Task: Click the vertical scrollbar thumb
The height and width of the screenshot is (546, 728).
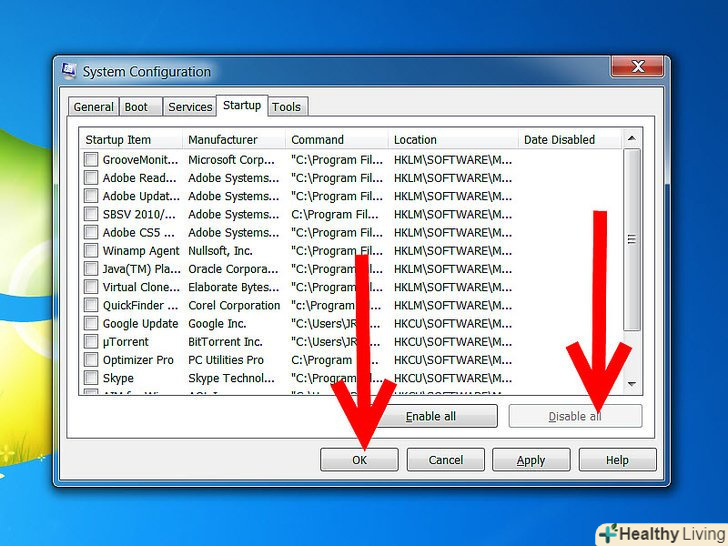Action: (x=631, y=240)
